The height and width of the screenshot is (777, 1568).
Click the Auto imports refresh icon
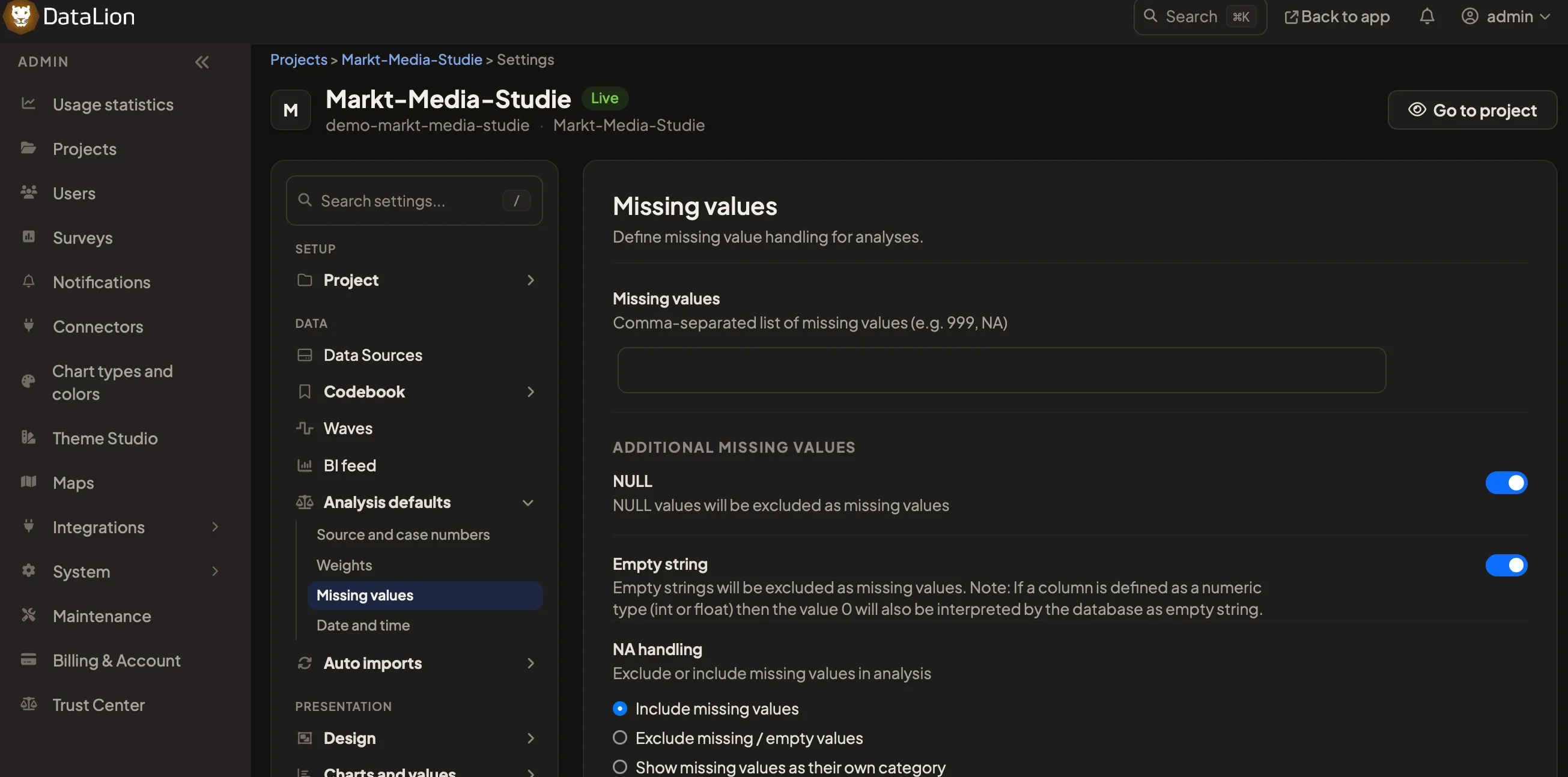[305, 664]
